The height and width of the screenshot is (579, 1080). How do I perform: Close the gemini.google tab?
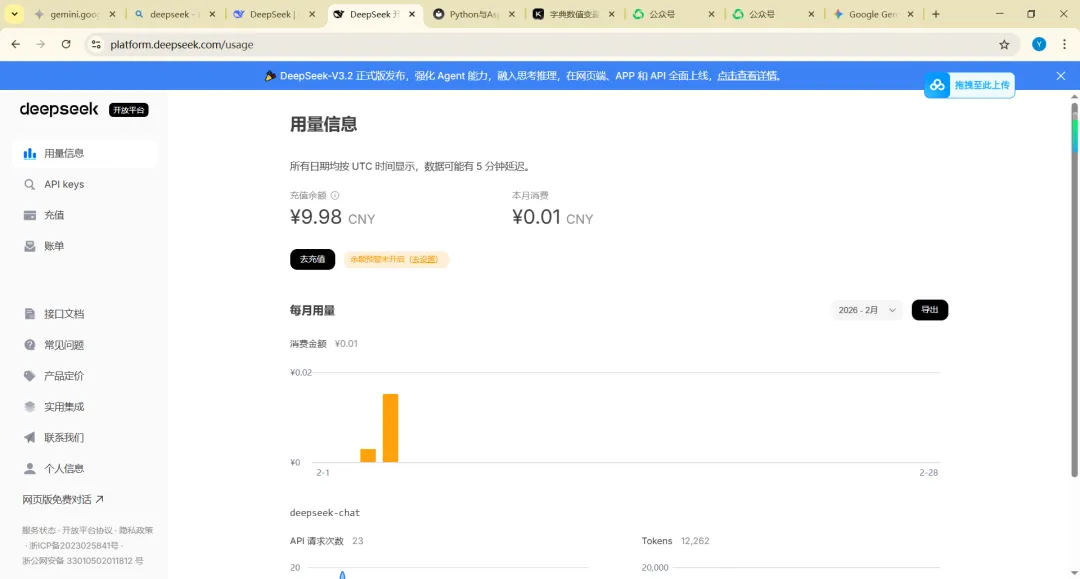click(x=112, y=14)
